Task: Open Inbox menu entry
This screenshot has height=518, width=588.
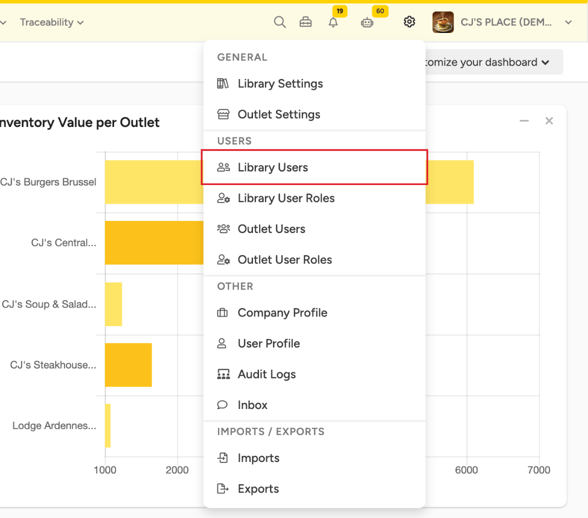Action: (314, 405)
